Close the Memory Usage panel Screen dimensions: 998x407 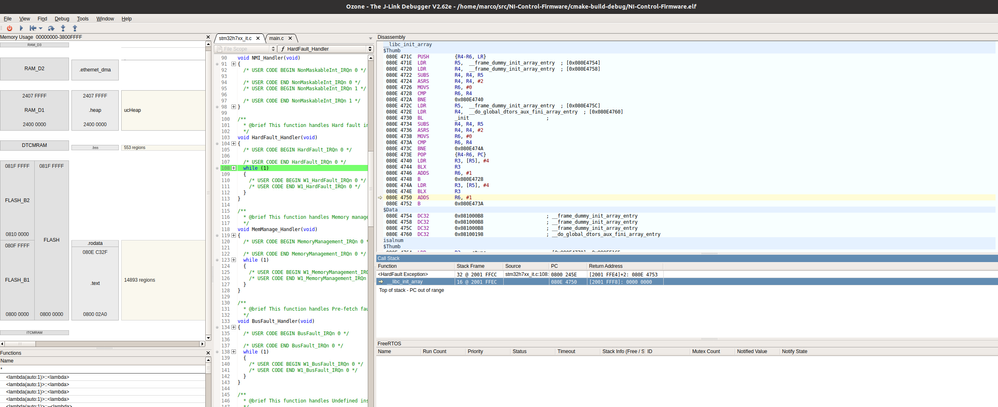point(207,37)
